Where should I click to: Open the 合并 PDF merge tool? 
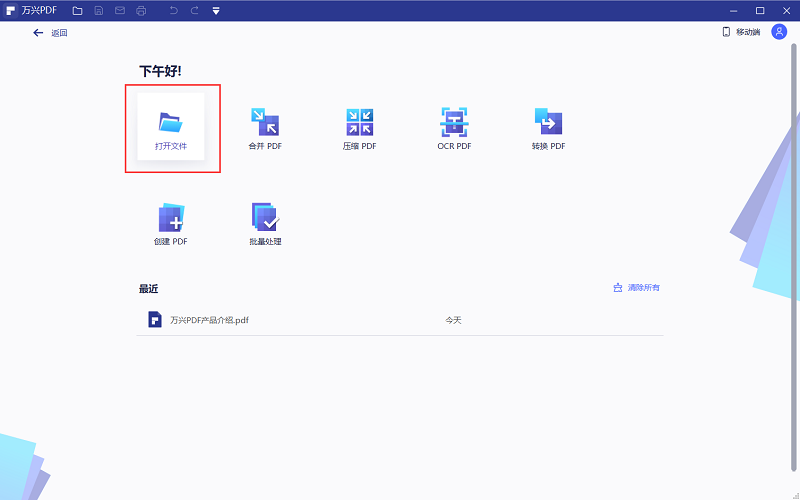tap(265, 128)
